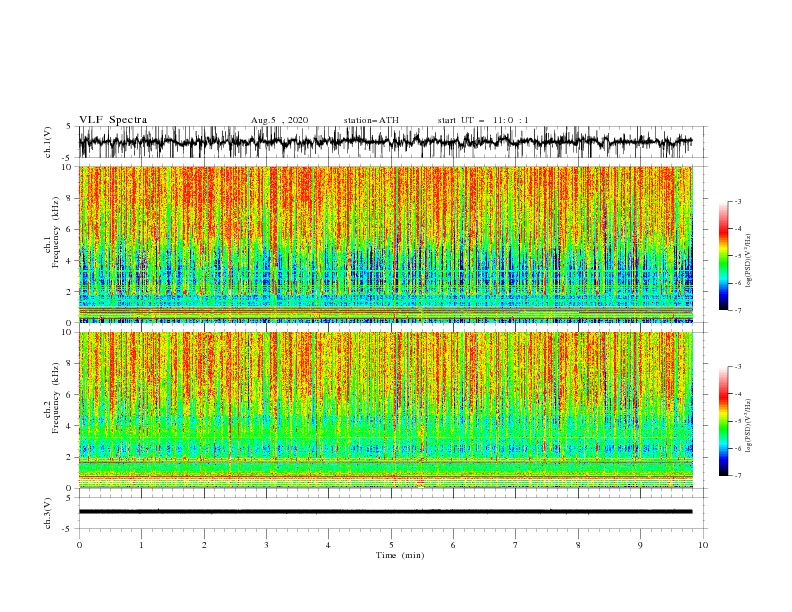Click the ch.1 colorbar '-7' tick value
The width and height of the screenshot is (792, 612).
coord(738,310)
